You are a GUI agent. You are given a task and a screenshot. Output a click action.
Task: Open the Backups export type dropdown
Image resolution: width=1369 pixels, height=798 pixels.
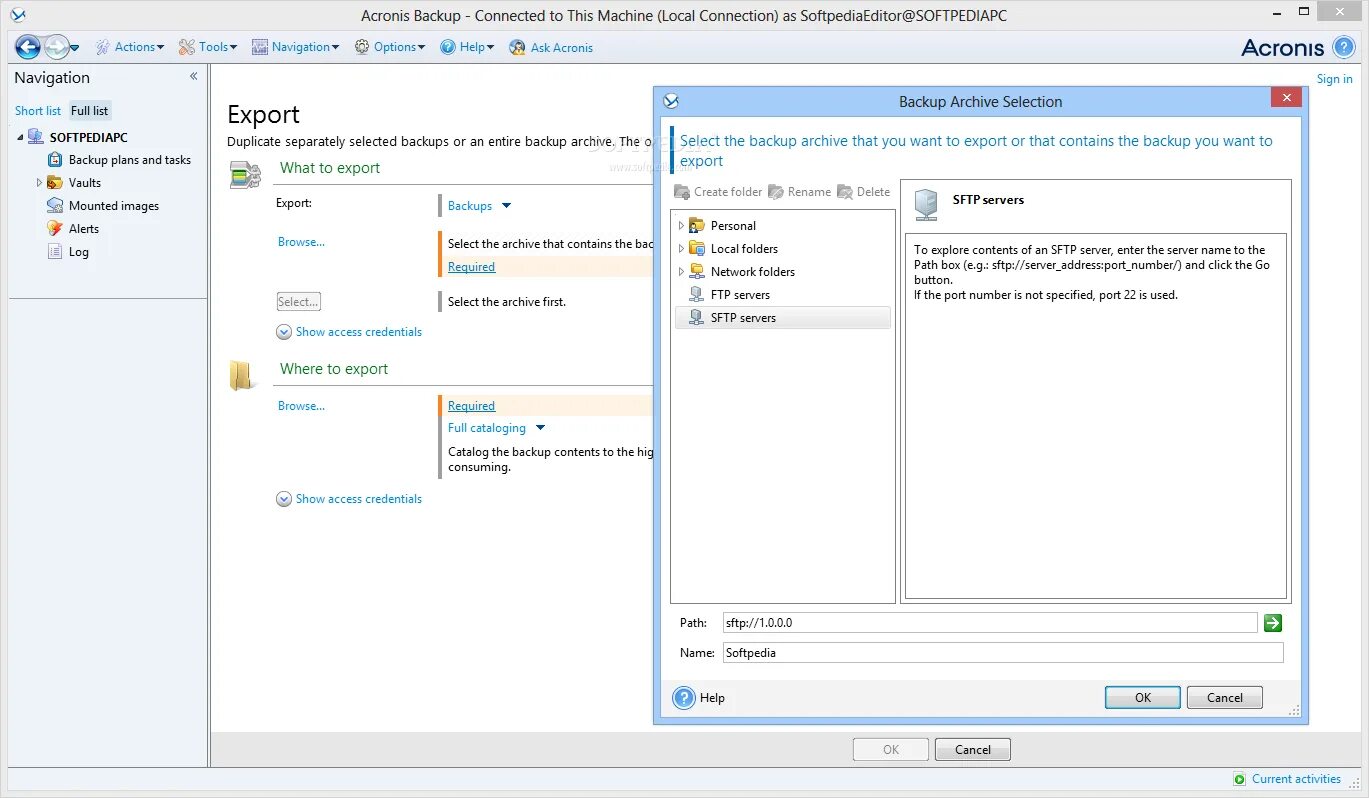point(480,206)
